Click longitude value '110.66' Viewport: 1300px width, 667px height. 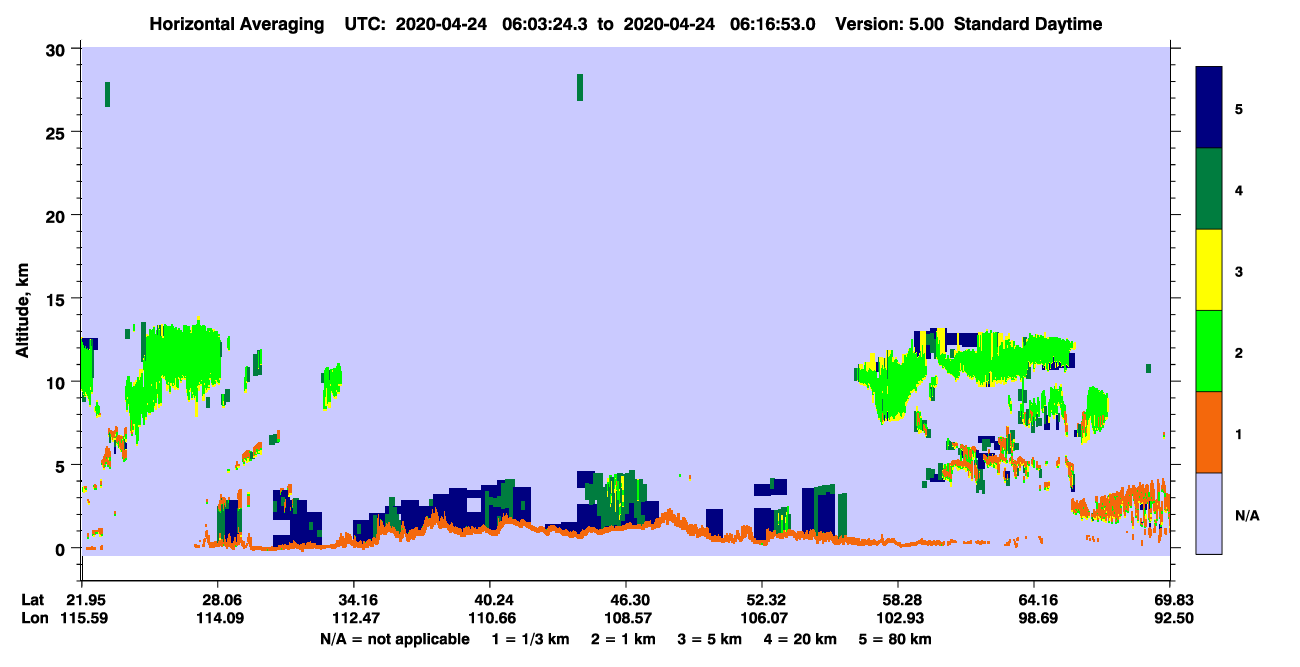(489, 619)
